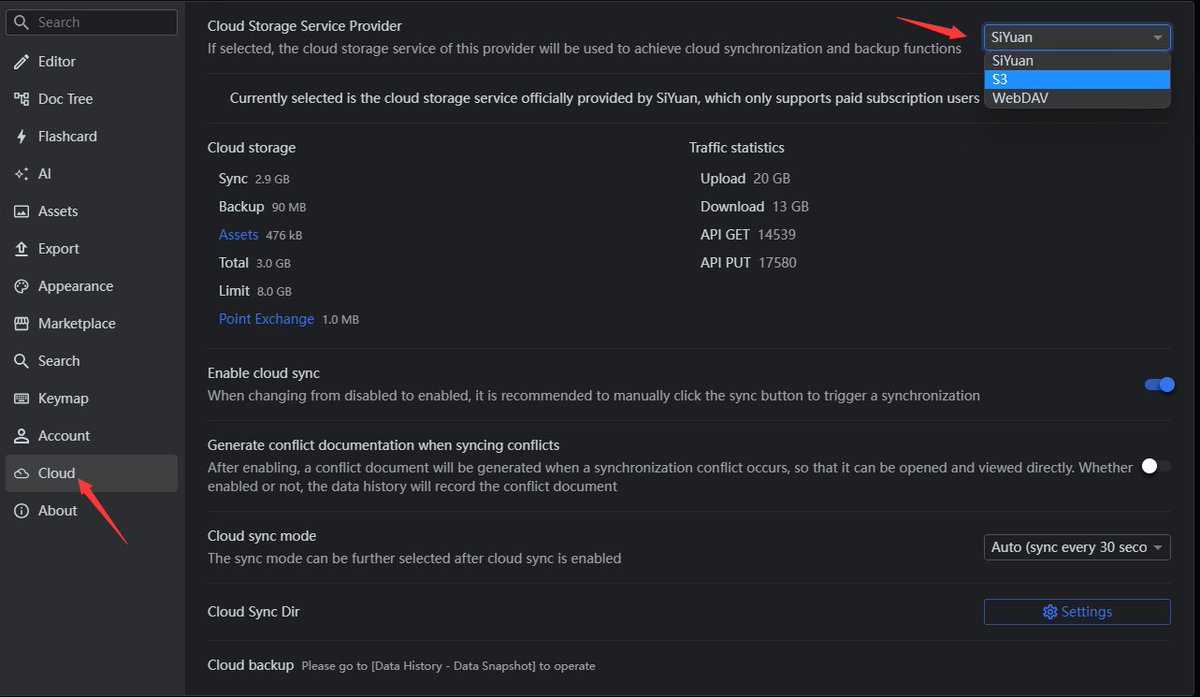
Task: Open Cloud Sync Dir Settings button
Action: (1077, 612)
